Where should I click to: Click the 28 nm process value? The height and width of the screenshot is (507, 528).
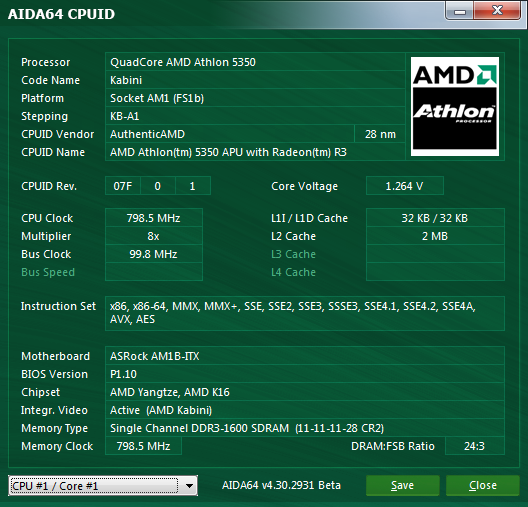pos(380,134)
